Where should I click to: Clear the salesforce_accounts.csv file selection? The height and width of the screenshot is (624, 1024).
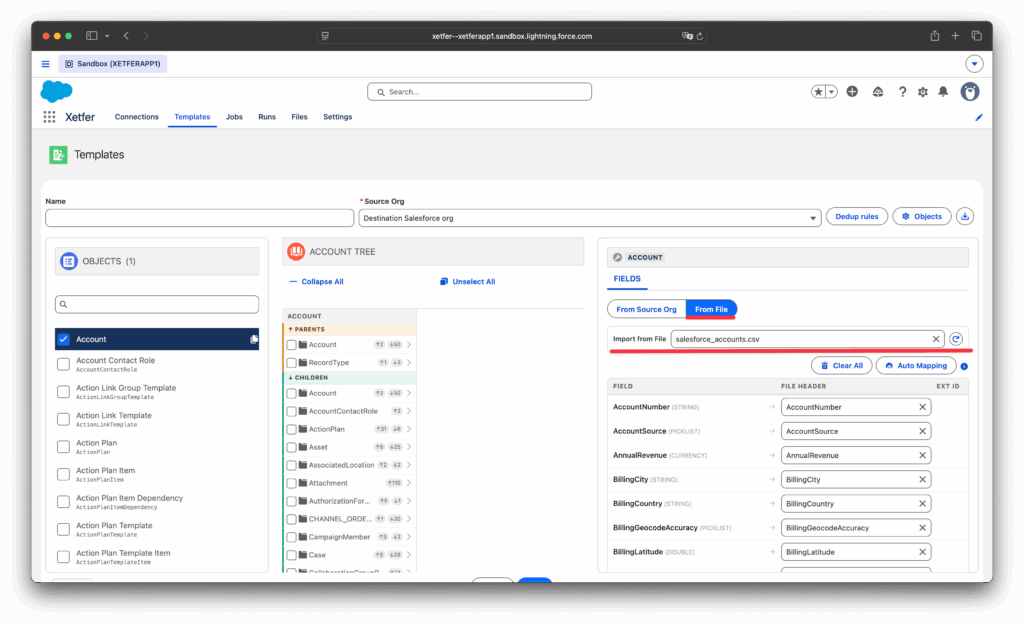pyautogui.click(x=936, y=339)
